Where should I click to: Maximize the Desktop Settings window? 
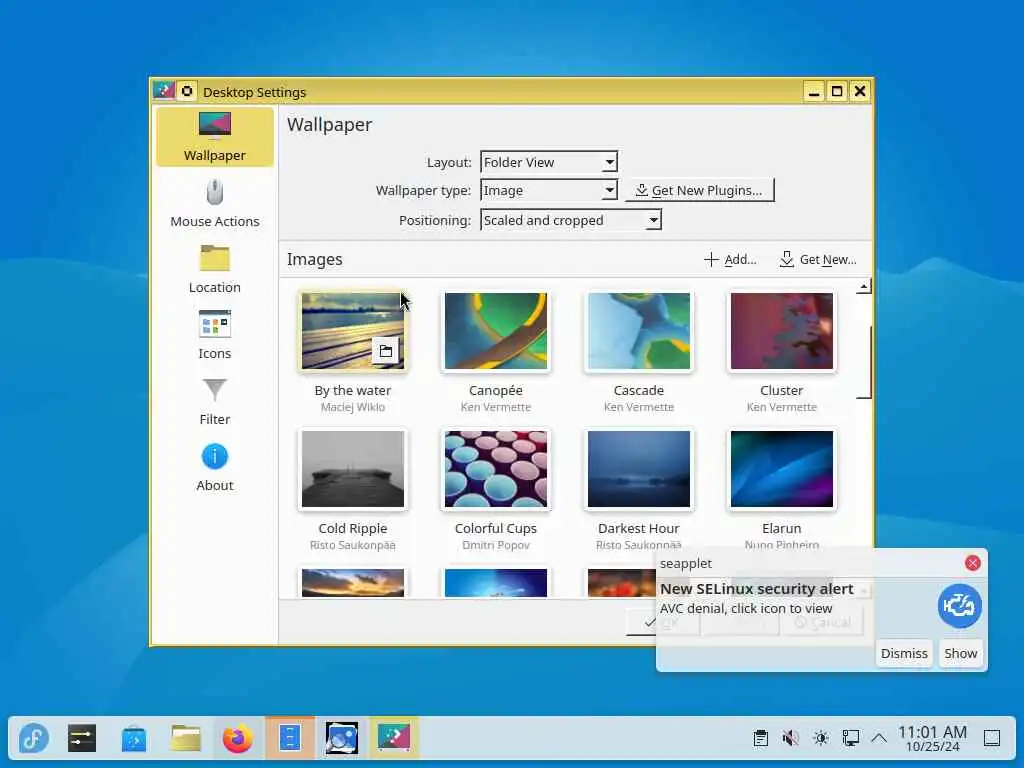click(837, 91)
